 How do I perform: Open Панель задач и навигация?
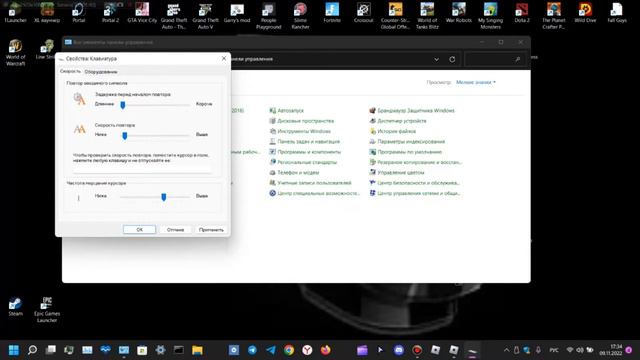point(304,141)
